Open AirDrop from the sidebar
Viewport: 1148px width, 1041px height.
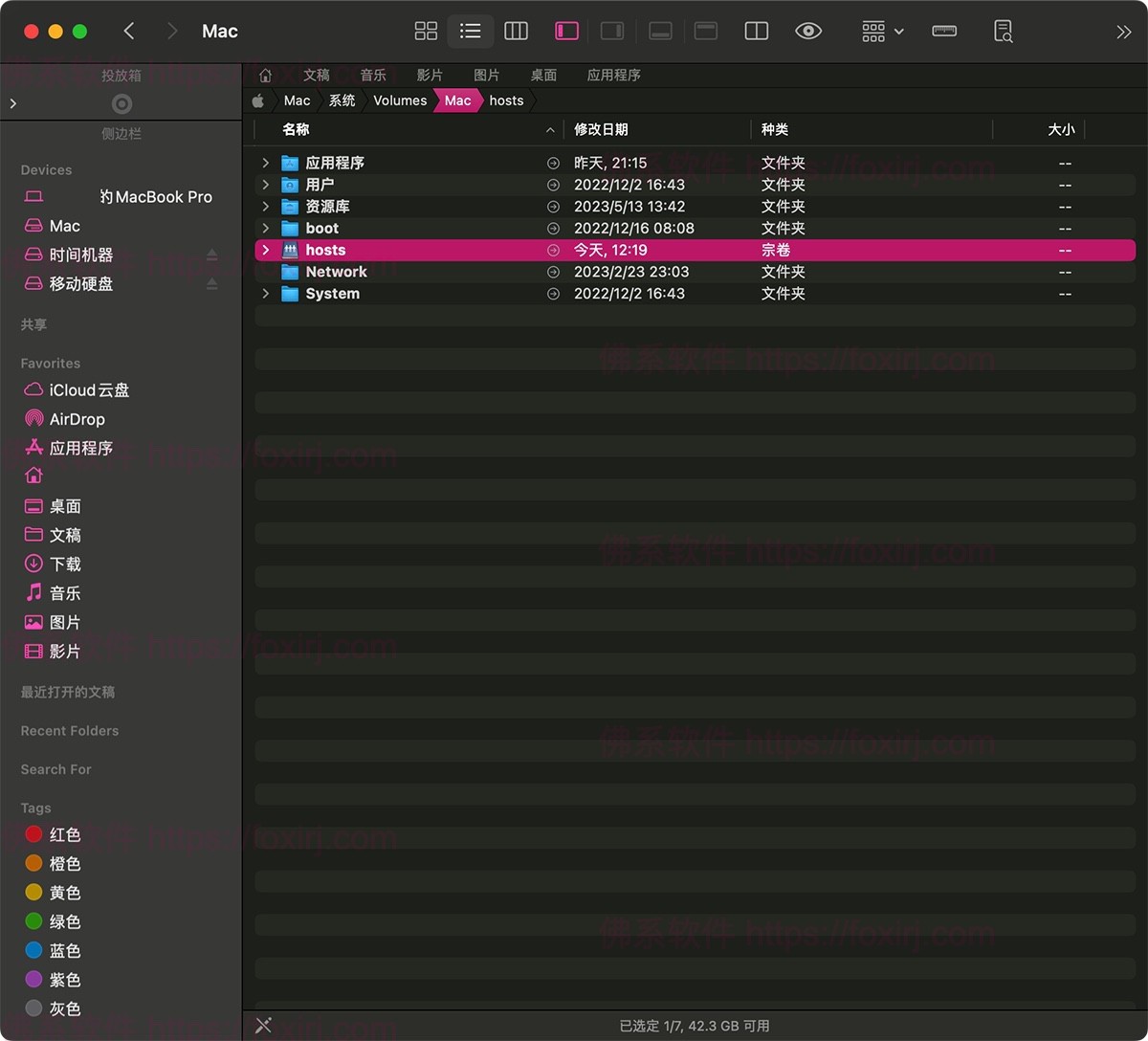pos(75,418)
